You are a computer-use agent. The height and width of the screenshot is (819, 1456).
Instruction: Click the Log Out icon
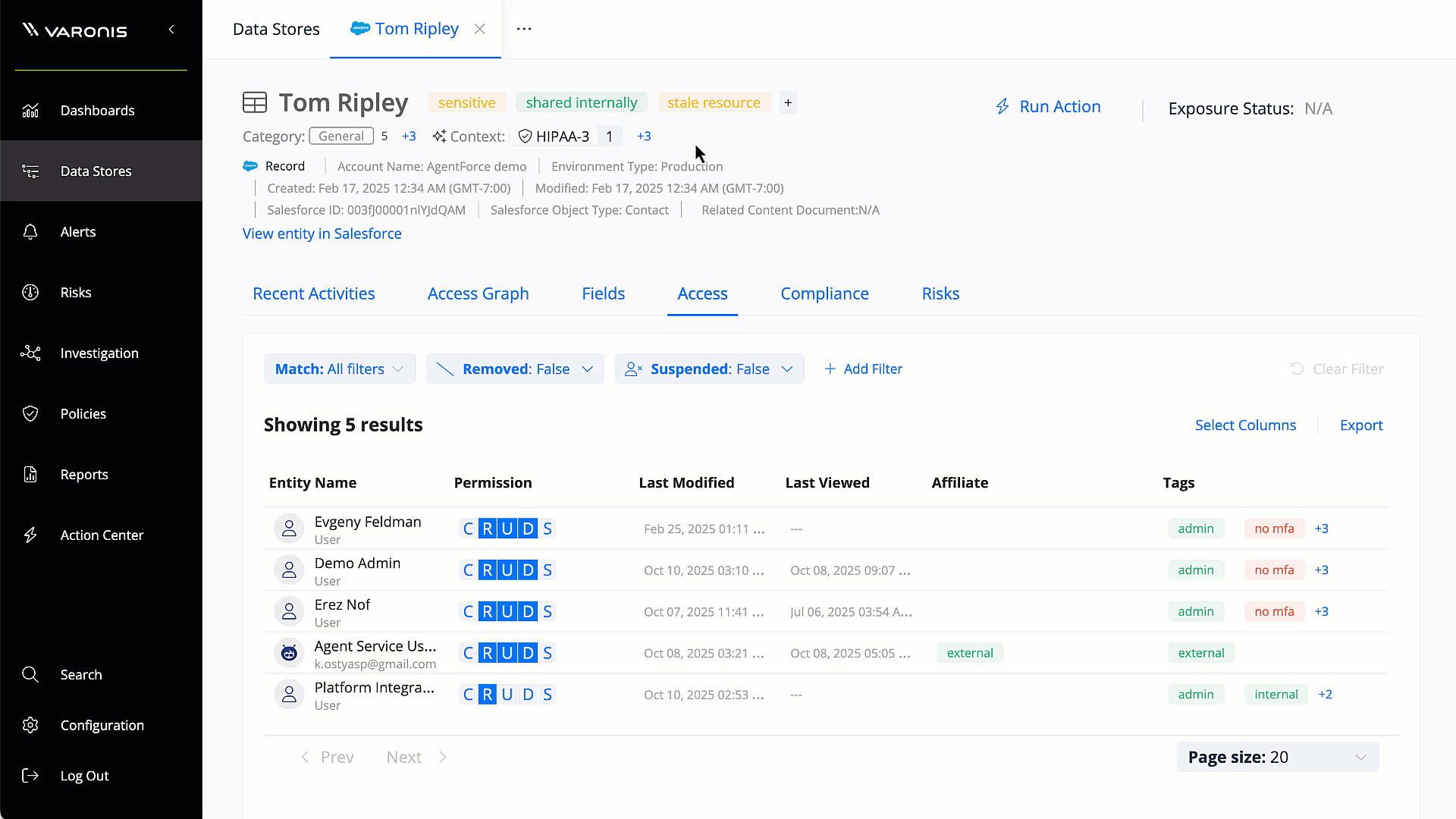(30, 776)
